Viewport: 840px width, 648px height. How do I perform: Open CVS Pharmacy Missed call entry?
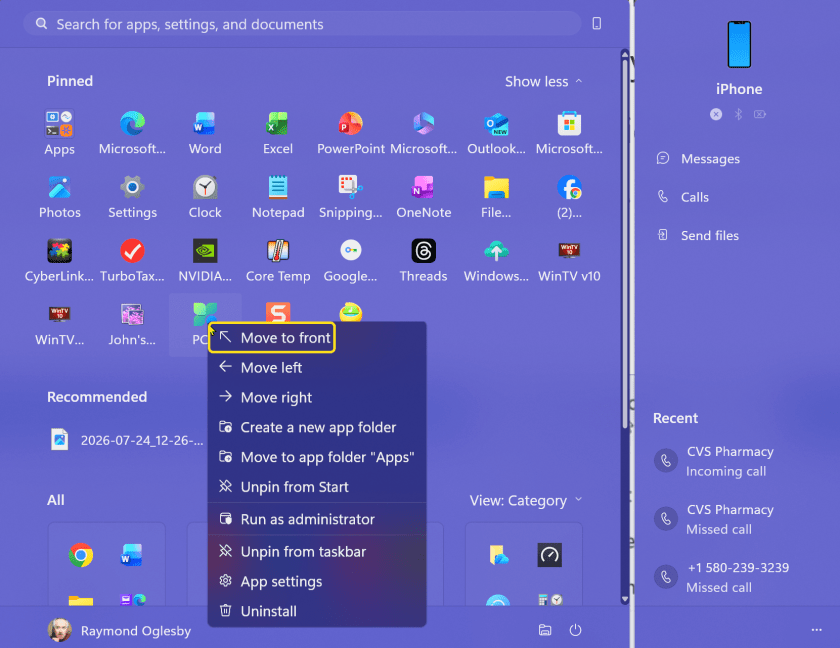pyautogui.click(x=715, y=519)
